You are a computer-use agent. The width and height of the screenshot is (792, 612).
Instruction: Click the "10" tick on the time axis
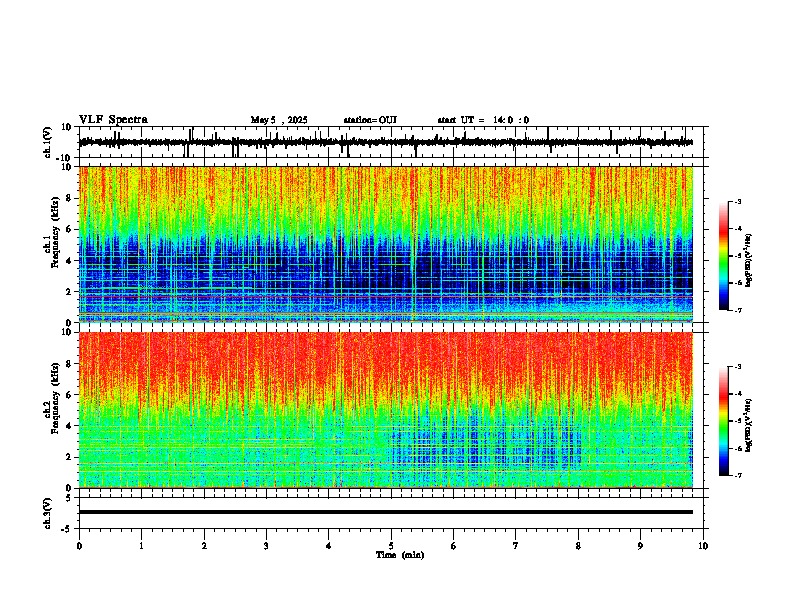pos(703,546)
